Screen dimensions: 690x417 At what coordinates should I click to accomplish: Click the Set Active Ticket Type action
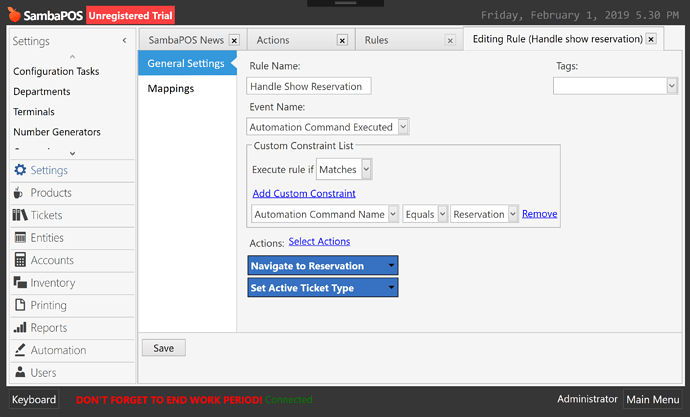(x=323, y=287)
